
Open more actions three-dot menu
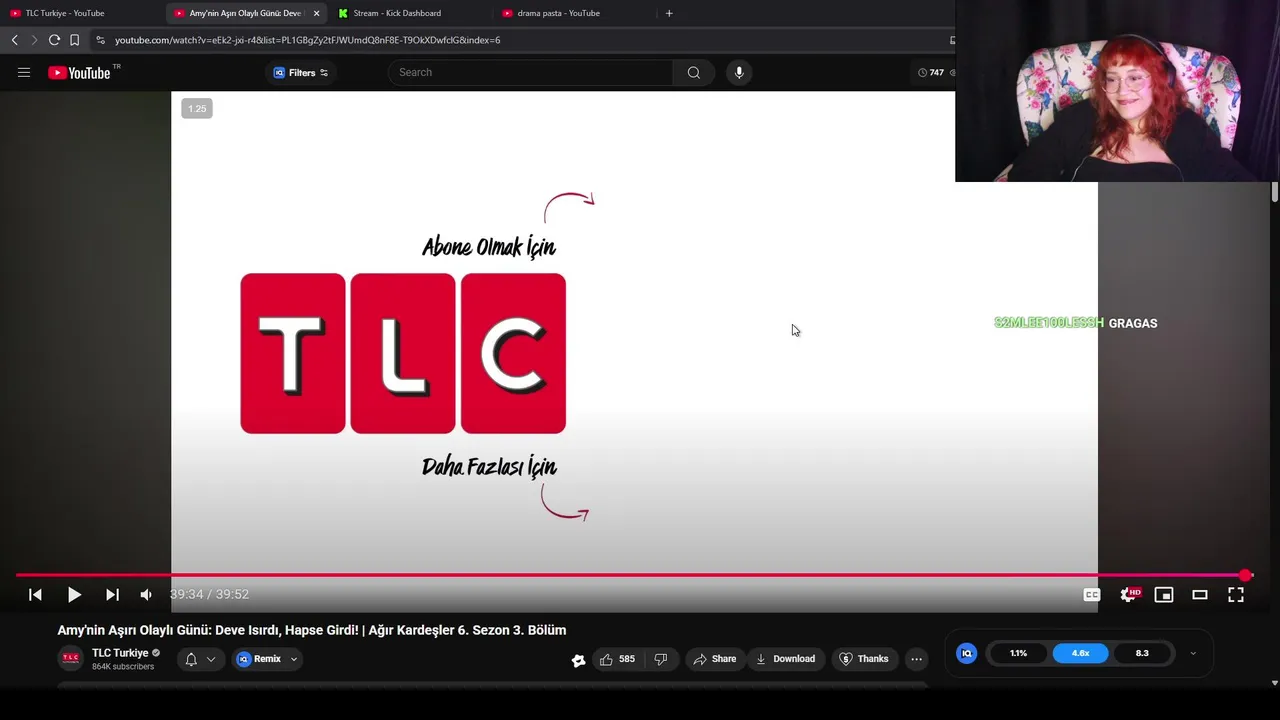coord(916,659)
